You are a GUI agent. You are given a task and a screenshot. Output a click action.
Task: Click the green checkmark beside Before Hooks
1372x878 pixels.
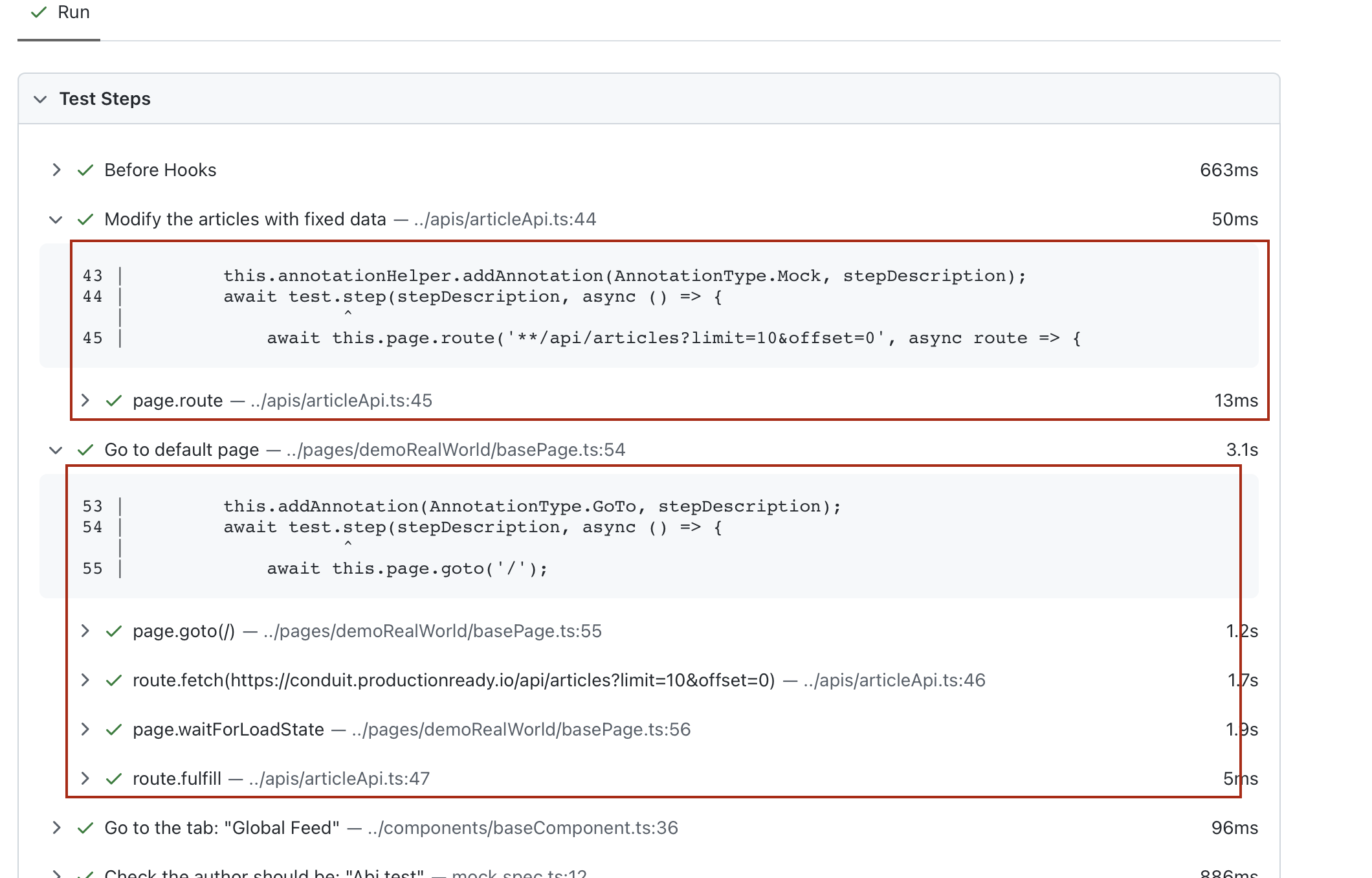[85, 170]
